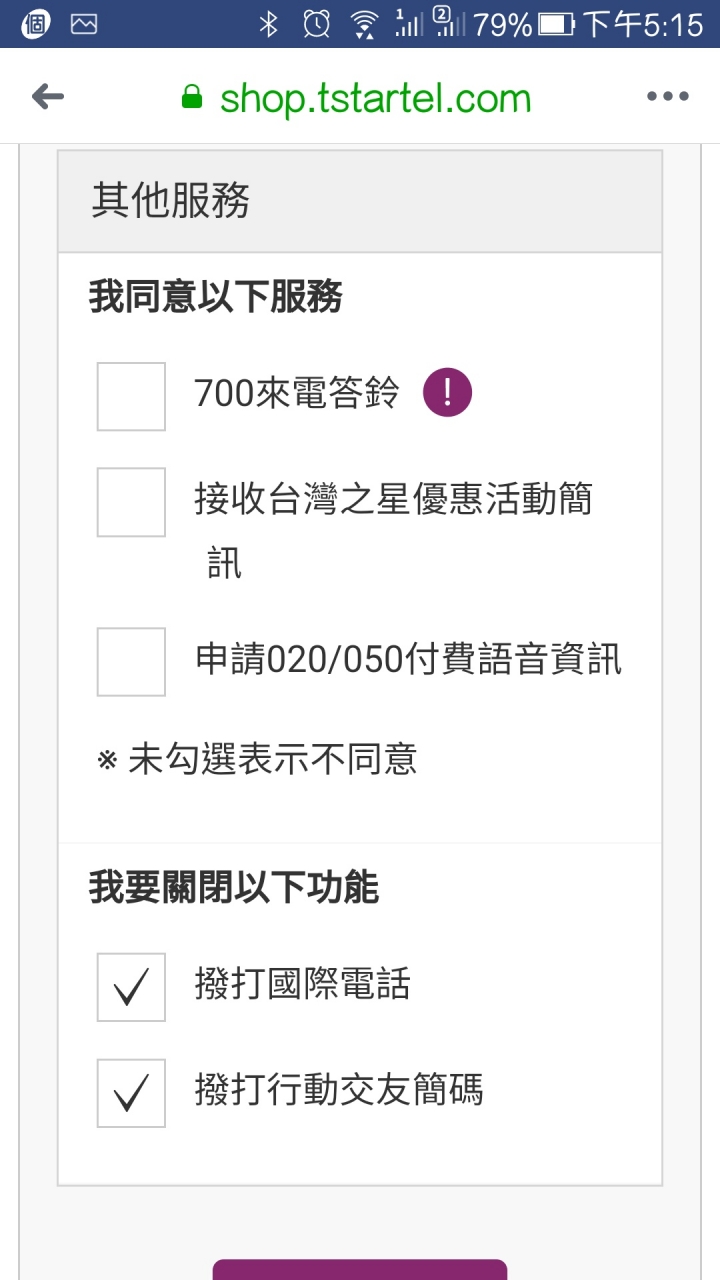Tap the browser back arrow
This screenshot has height=1280, width=720.
click(48, 97)
